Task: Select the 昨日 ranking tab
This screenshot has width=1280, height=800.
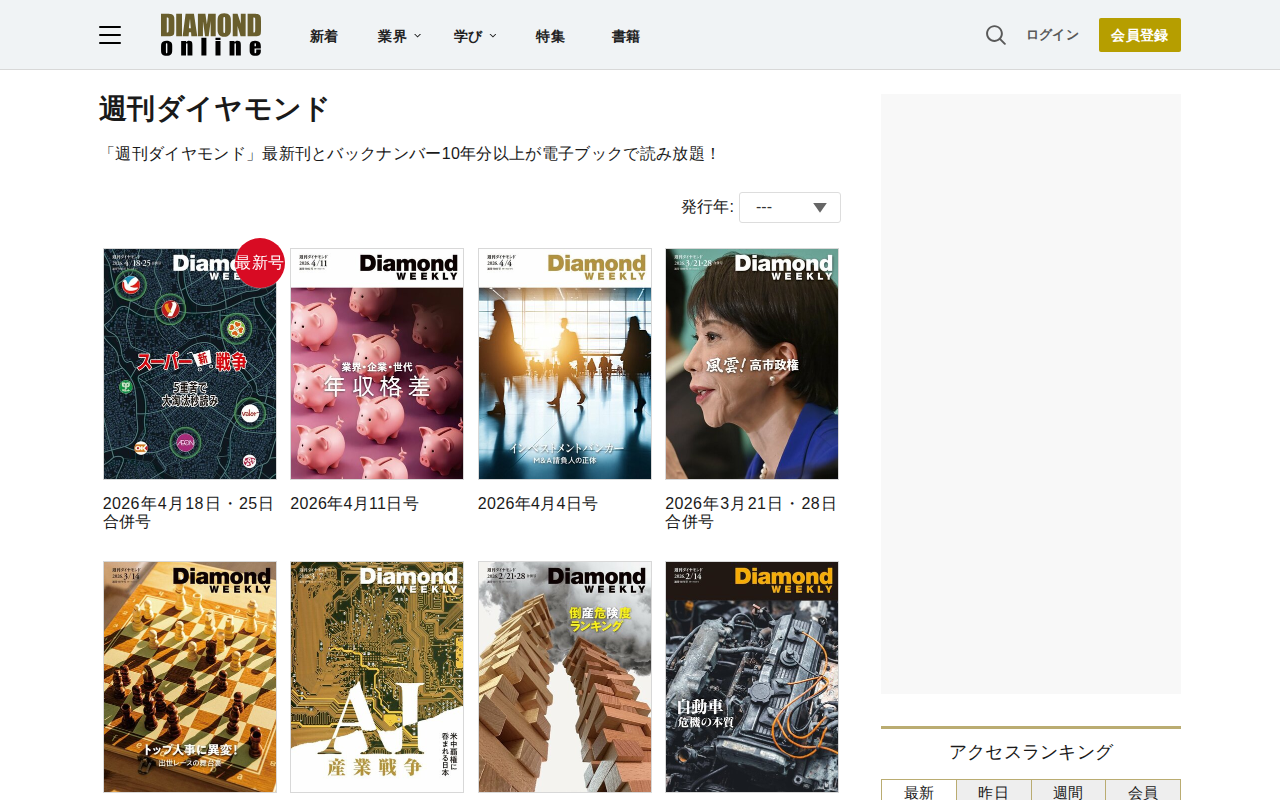Action: (994, 791)
